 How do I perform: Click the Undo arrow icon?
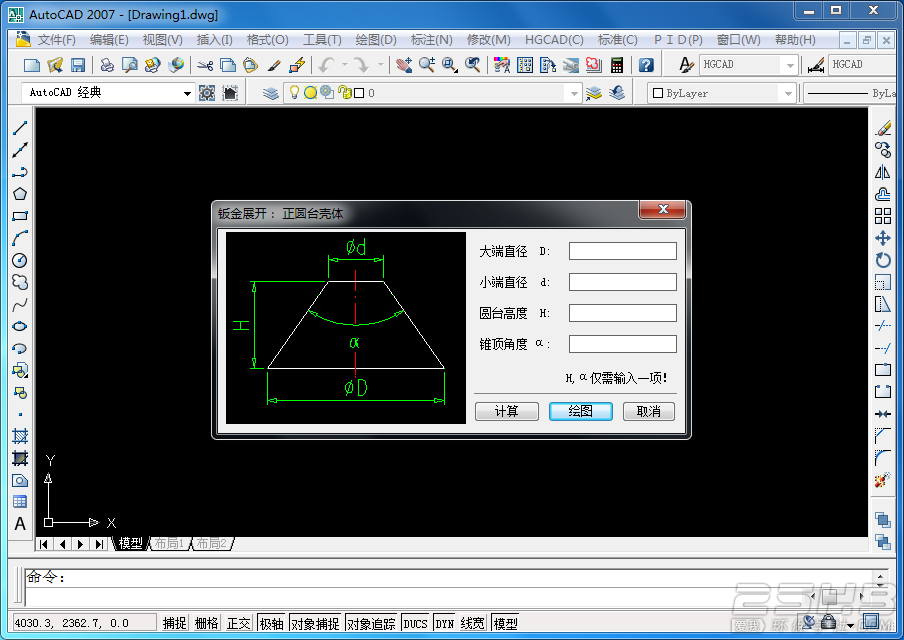327,65
